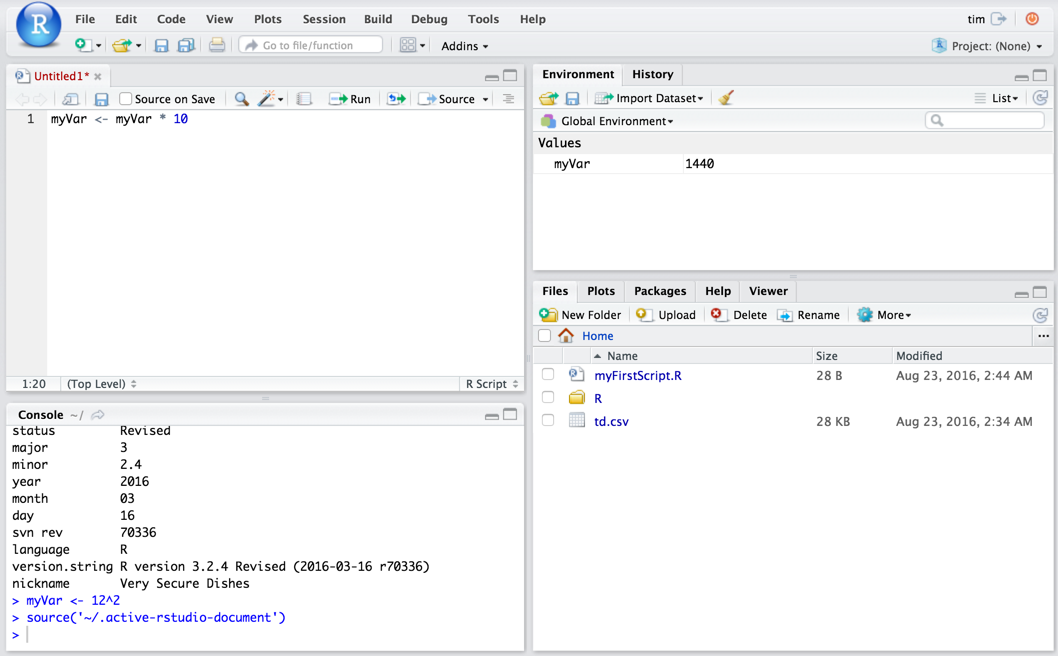Click the Go to file/function field

(x=310, y=45)
